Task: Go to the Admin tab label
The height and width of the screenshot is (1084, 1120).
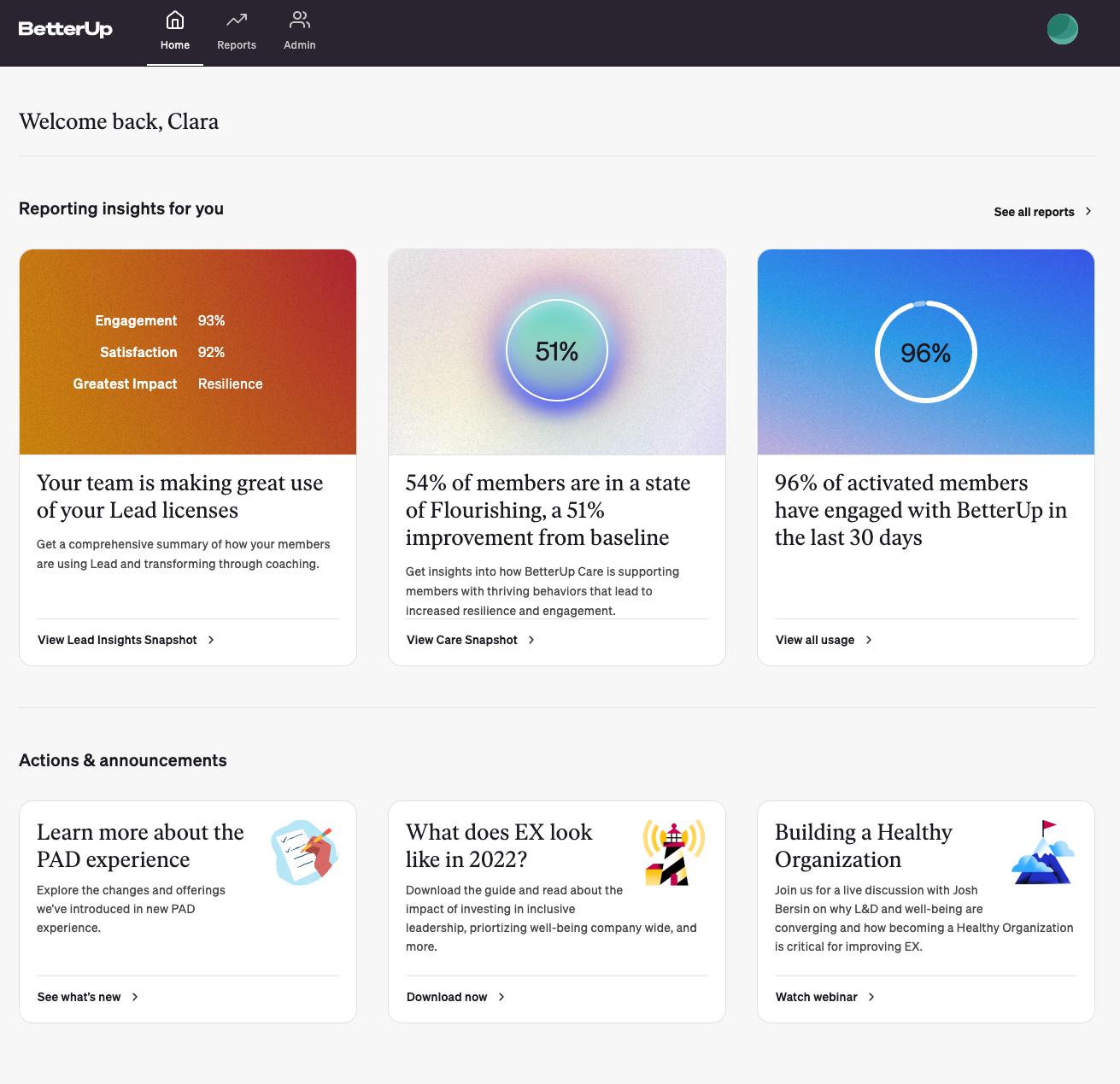Action: [x=300, y=45]
